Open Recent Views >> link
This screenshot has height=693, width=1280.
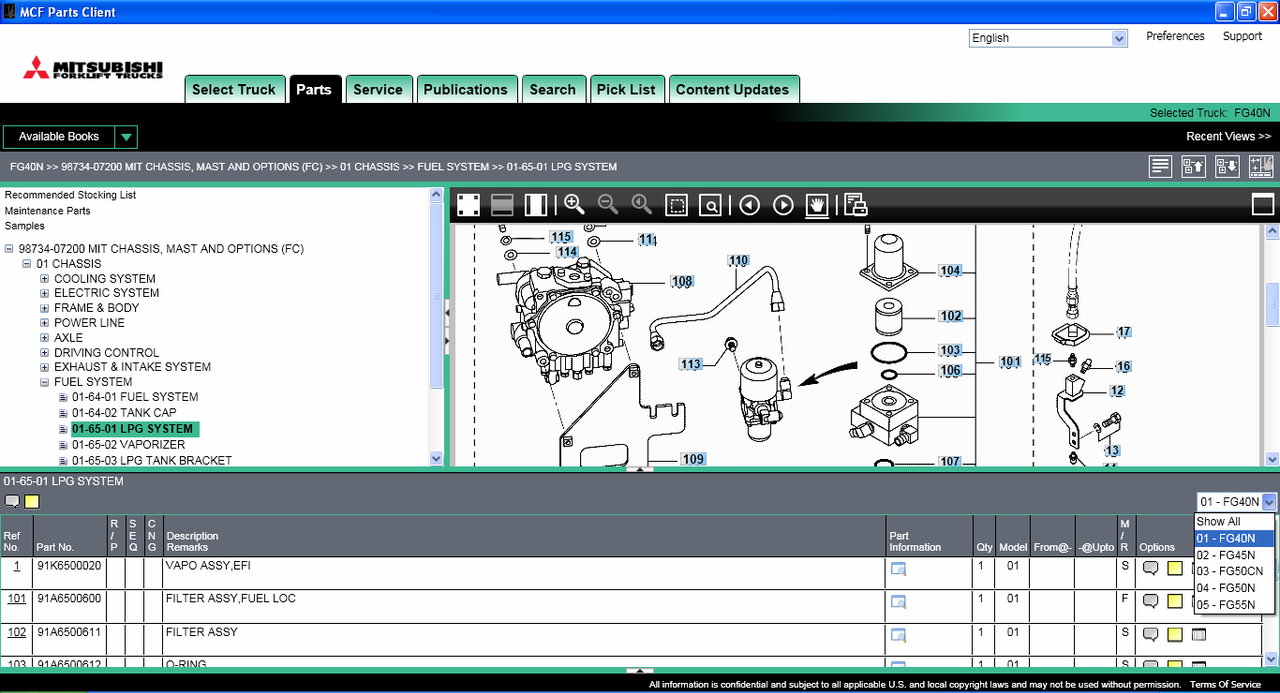coord(1229,137)
